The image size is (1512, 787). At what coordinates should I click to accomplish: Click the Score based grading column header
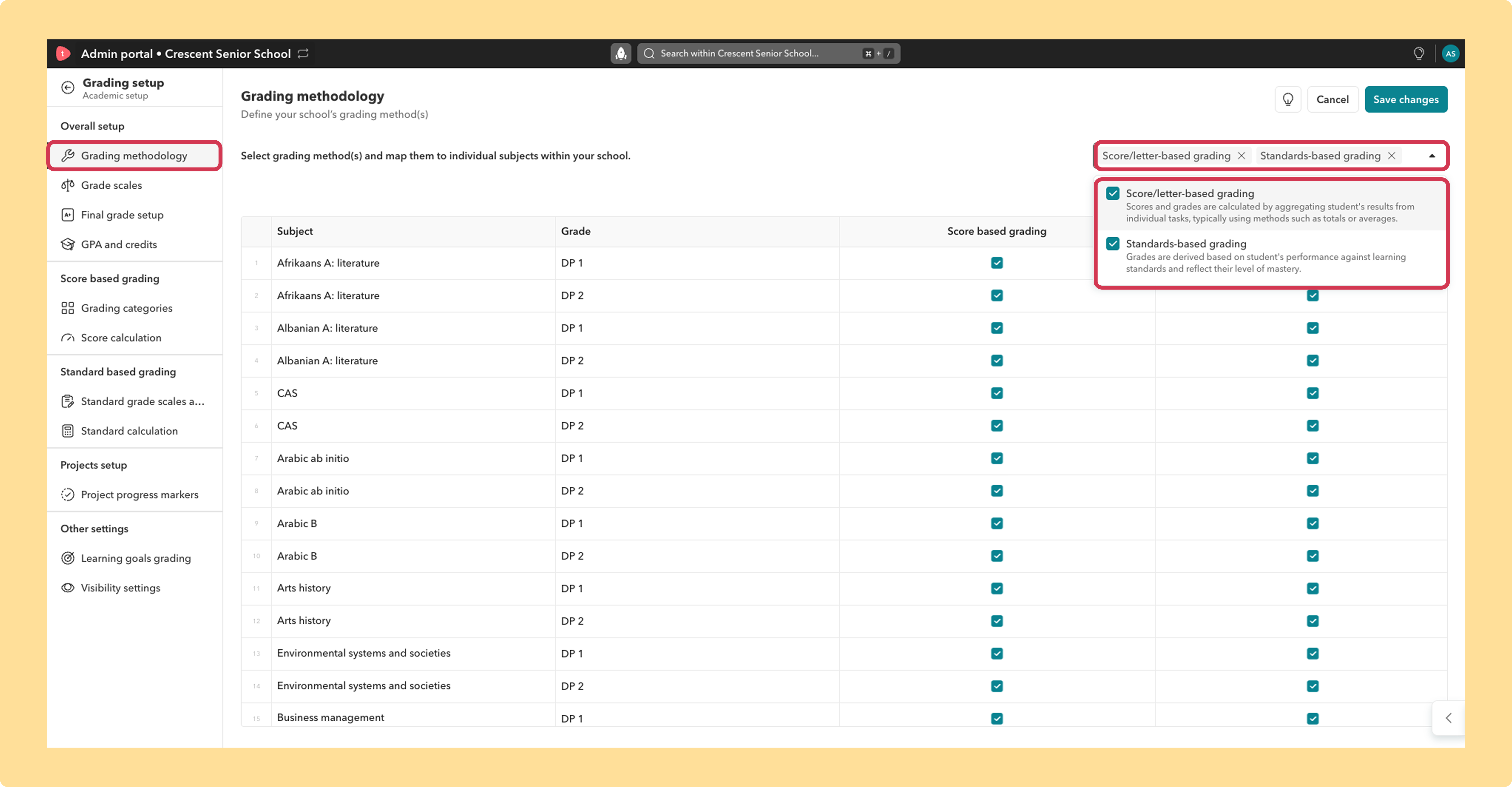pos(997,231)
